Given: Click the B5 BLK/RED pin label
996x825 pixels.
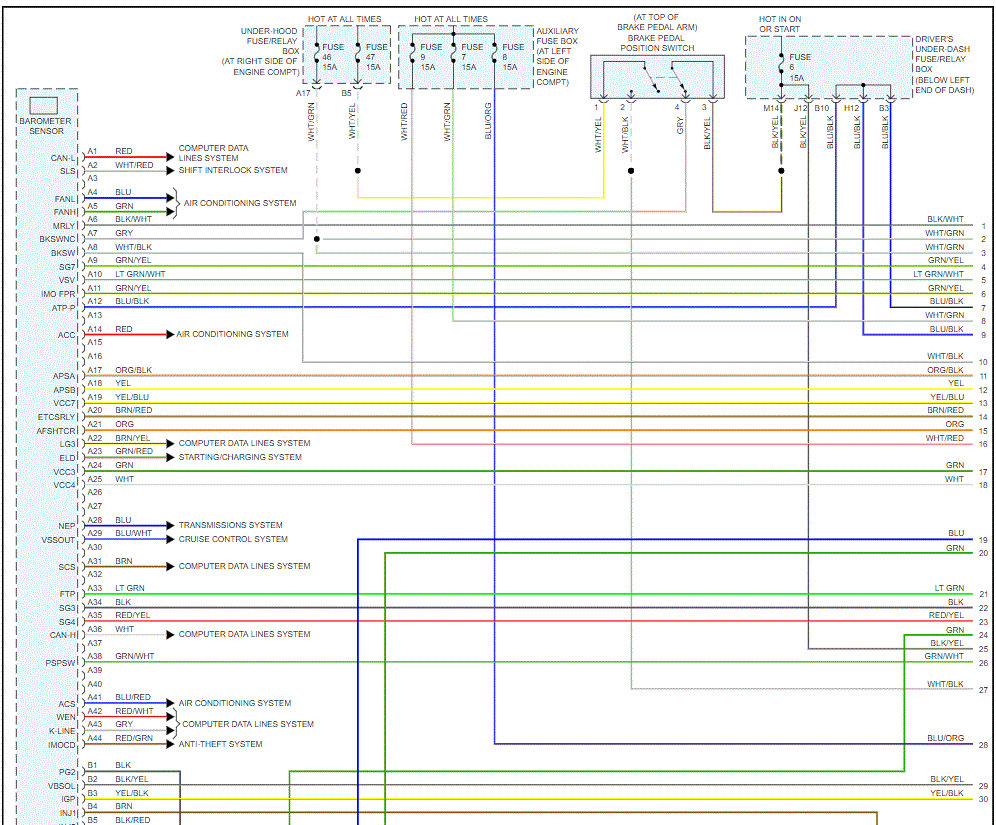Looking at the screenshot, I should pyautogui.click(x=119, y=820).
